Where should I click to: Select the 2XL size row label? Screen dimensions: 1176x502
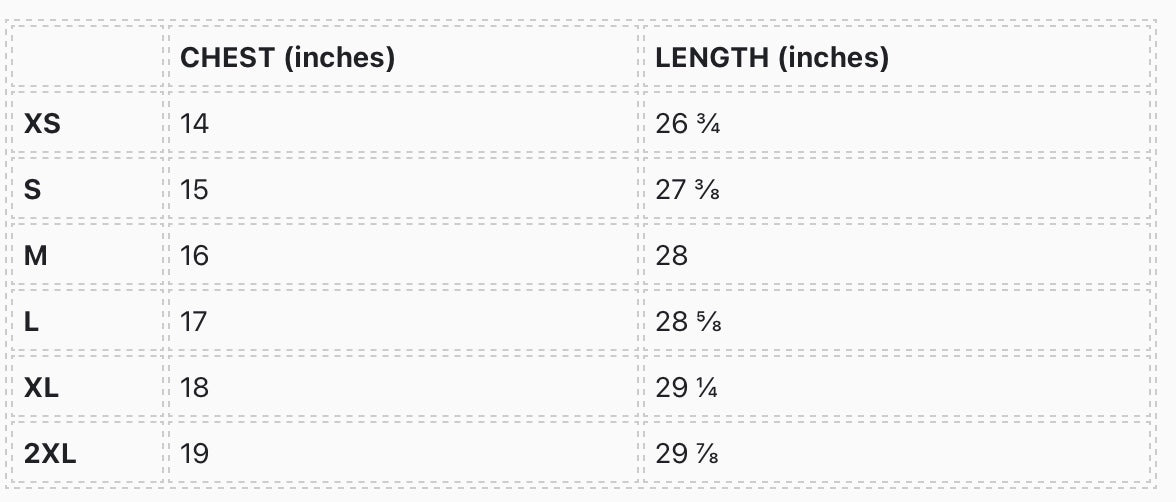pyautogui.click(x=50, y=453)
